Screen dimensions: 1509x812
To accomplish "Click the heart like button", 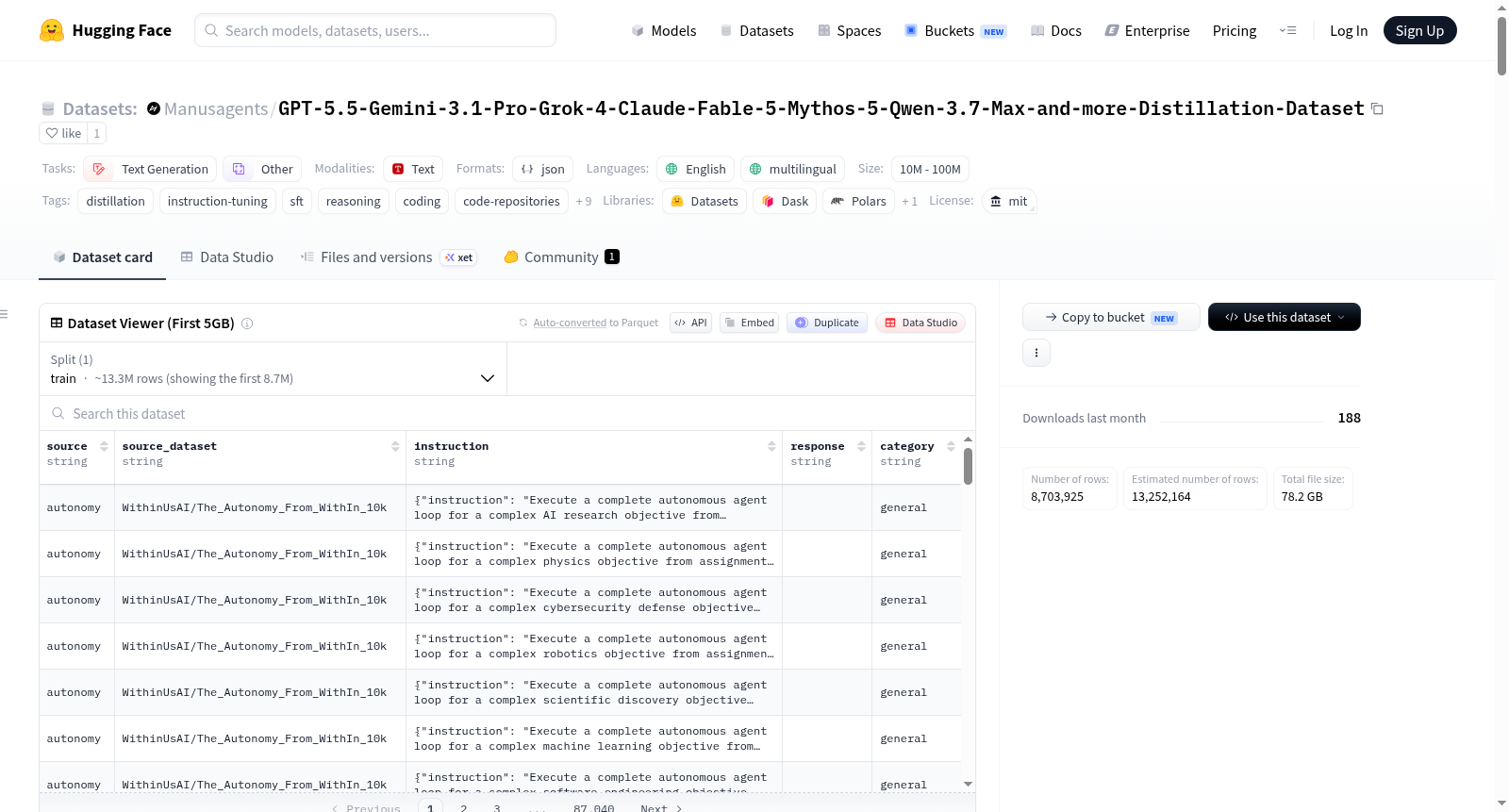I will (63, 133).
